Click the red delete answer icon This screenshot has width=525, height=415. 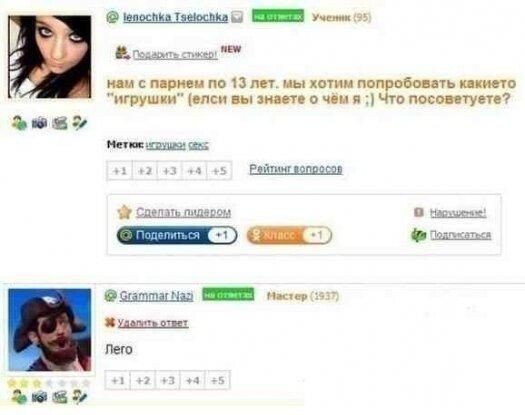click(x=110, y=322)
